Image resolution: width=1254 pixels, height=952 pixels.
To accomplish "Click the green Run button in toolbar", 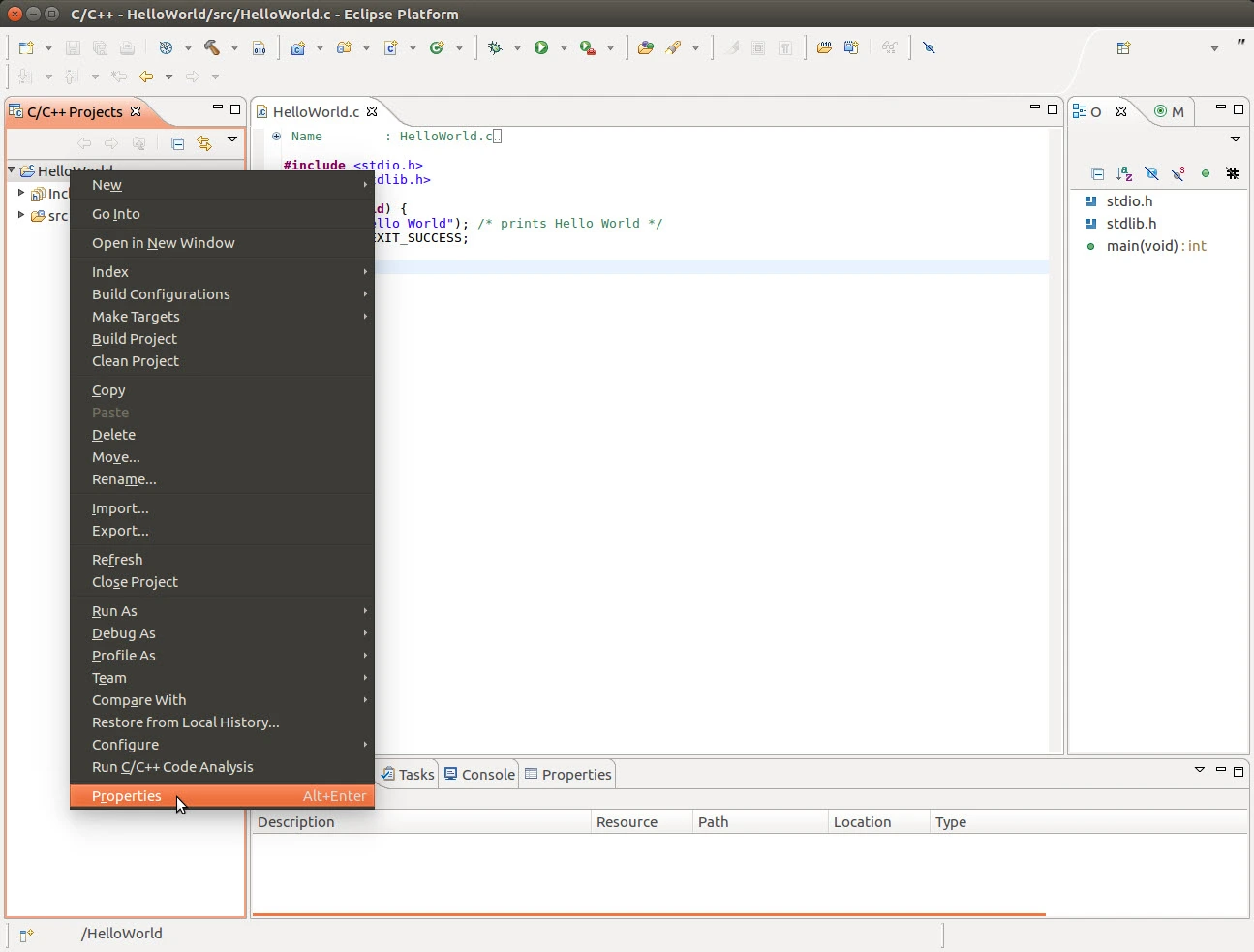I will (x=541, y=47).
